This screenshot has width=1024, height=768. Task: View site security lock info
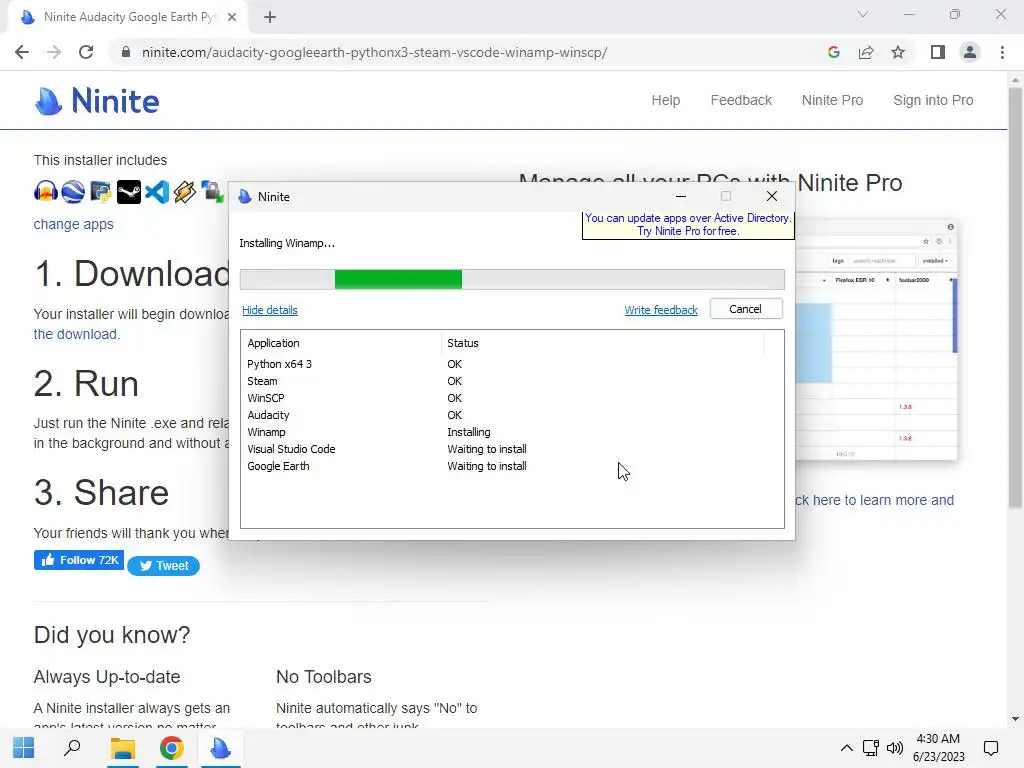(x=126, y=52)
